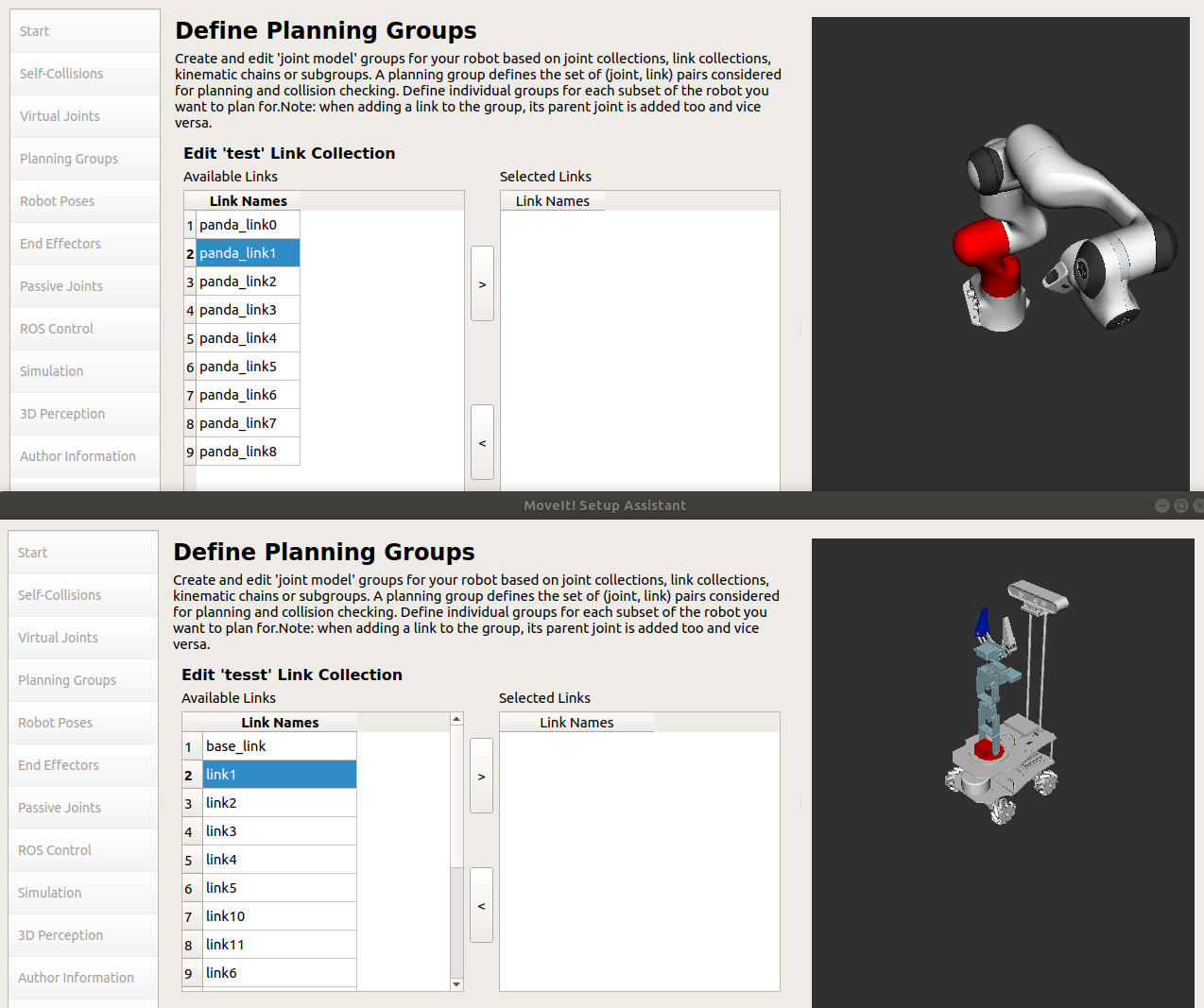This screenshot has width=1204, height=1008.
Task: Open Robot Poses in lower sidebar
Action: click(83, 723)
